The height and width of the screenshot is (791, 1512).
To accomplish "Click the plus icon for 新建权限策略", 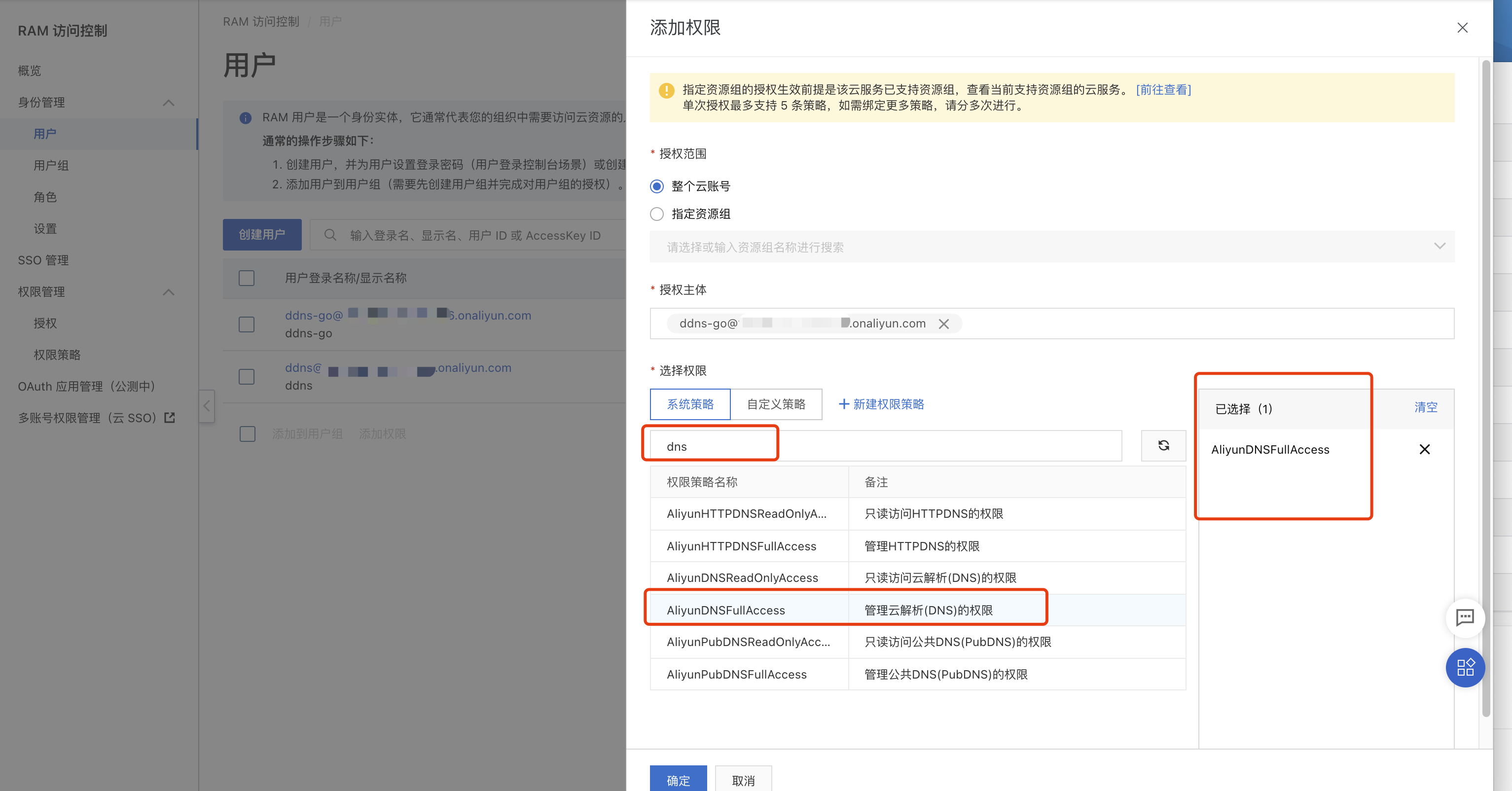I will 843,404.
